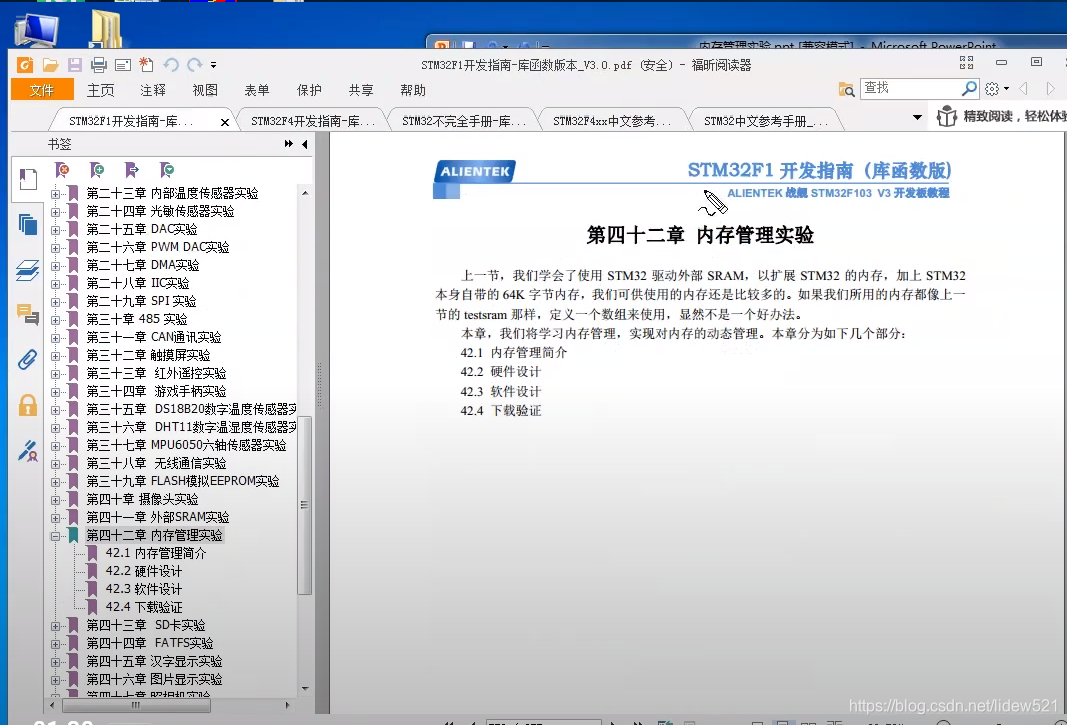Click the bookmark arrow icon
The height and width of the screenshot is (725, 1067).
[132, 170]
